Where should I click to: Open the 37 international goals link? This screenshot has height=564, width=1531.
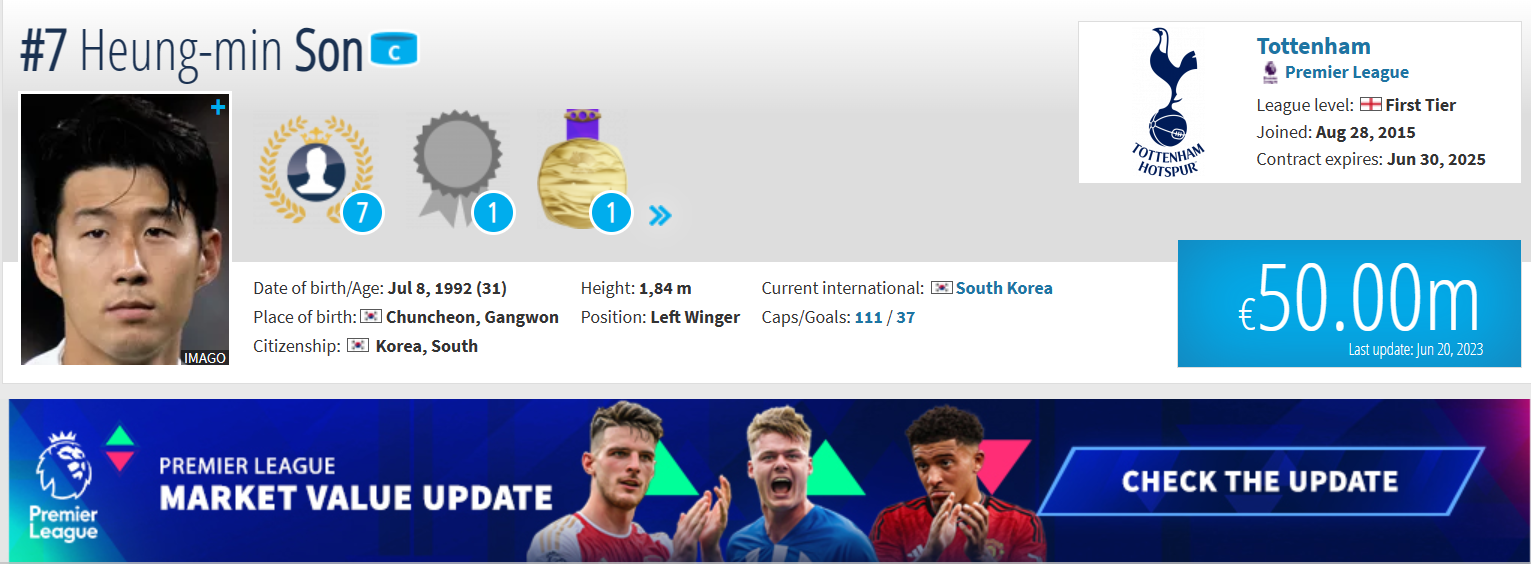[905, 318]
